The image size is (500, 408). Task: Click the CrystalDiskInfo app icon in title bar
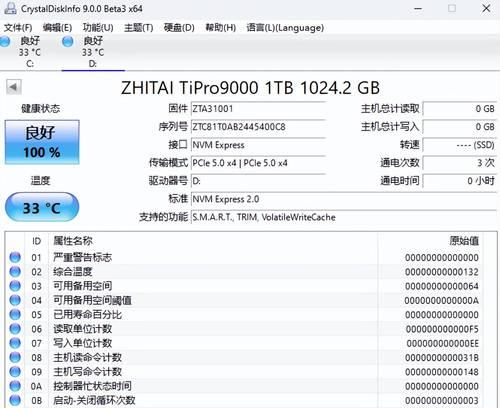pyautogui.click(x=10, y=8)
